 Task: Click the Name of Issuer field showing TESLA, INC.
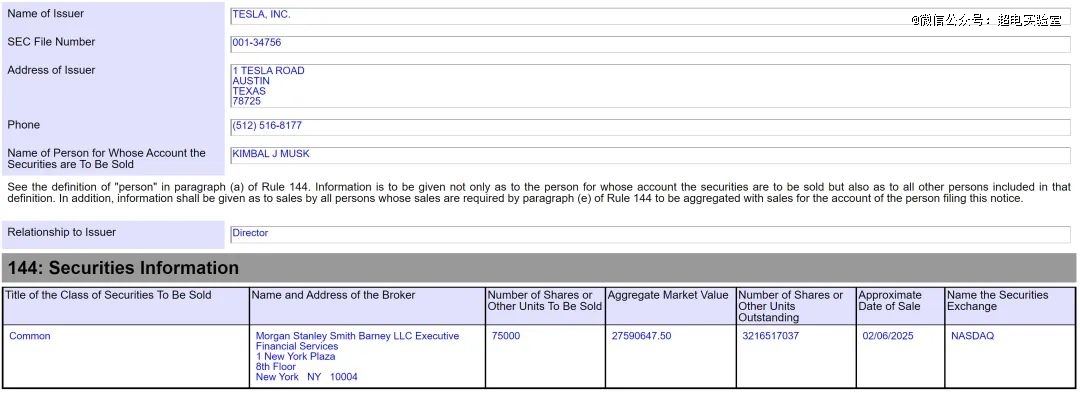[x=650, y=16]
